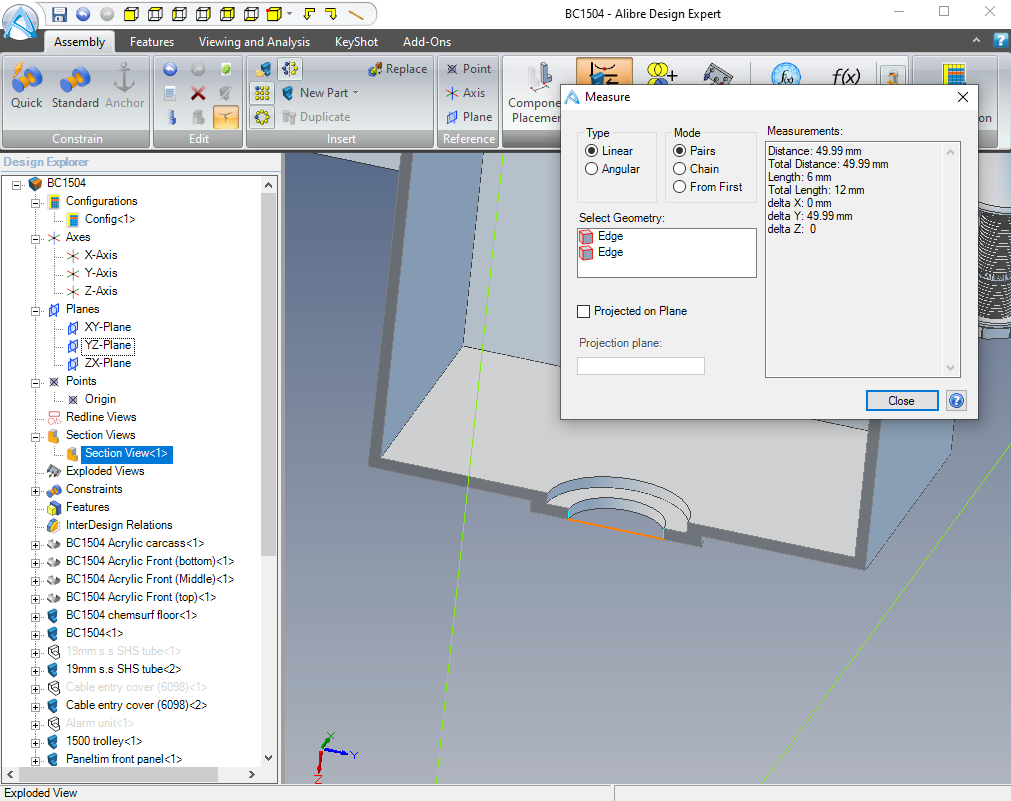Add a reference Axis
Screen dimensions: 1011x801
pyautogui.click(x=470, y=92)
